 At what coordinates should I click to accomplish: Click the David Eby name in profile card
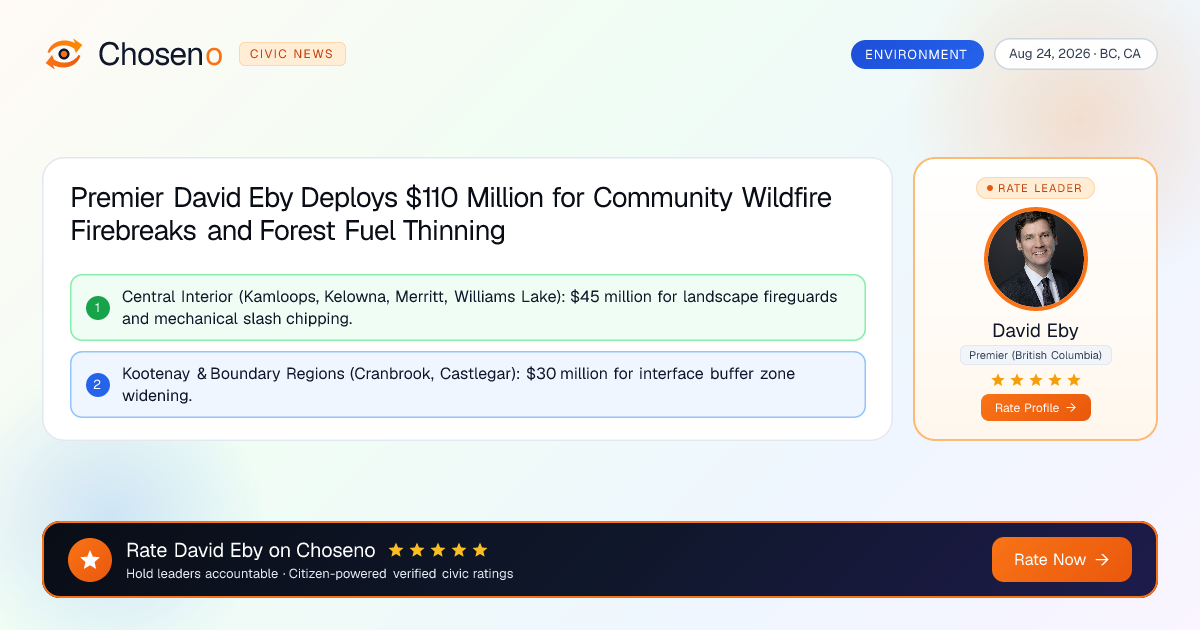pyautogui.click(x=1035, y=330)
